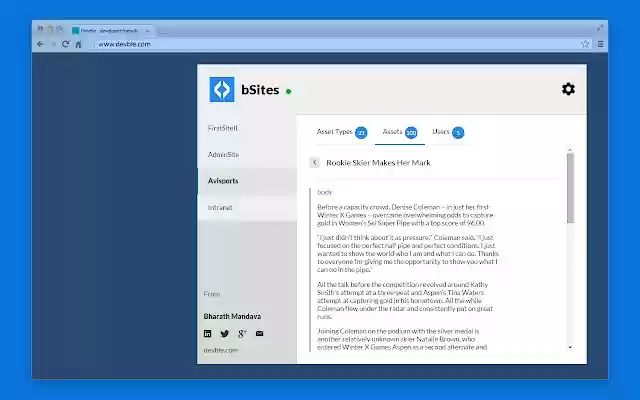The image size is (640, 400).
Task: Open the browser hamburger menu
Action: [x=600, y=44]
